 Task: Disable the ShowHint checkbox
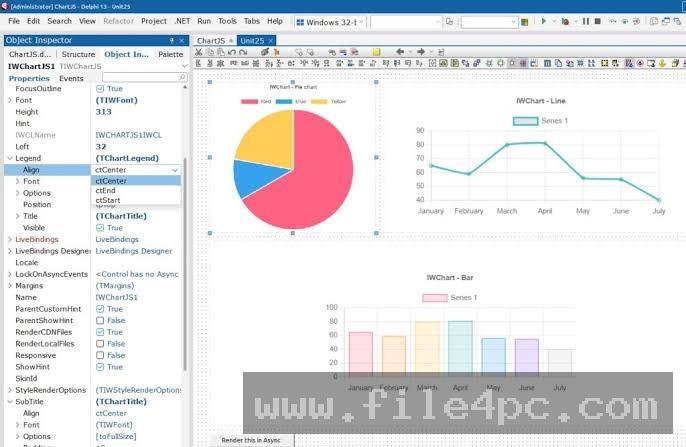pos(100,367)
